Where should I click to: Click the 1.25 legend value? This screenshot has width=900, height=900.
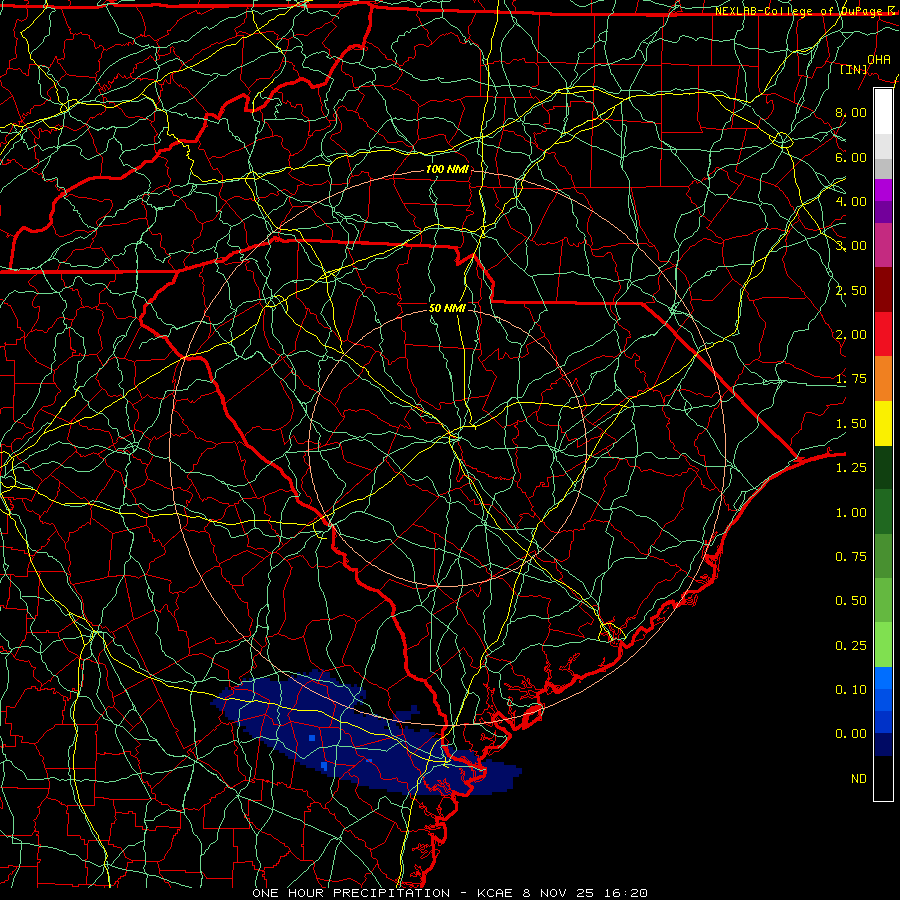coord(851,468)
